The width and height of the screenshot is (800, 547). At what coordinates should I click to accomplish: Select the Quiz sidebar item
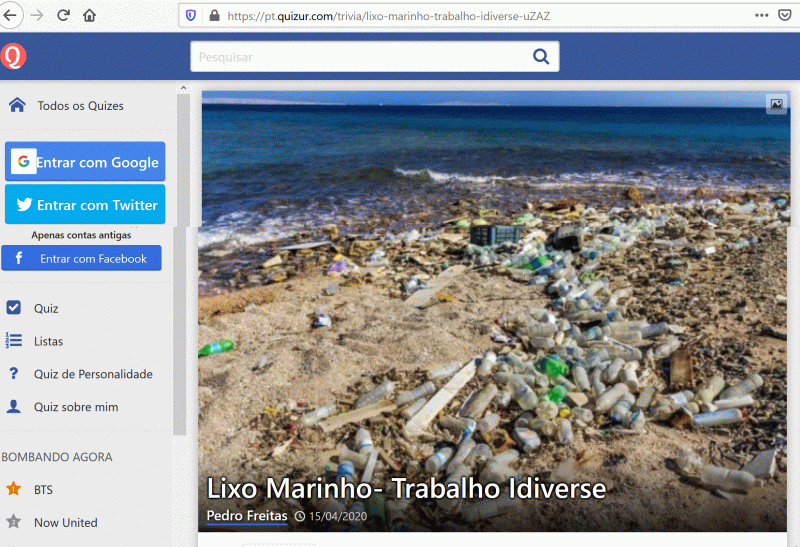click(46, 308)
